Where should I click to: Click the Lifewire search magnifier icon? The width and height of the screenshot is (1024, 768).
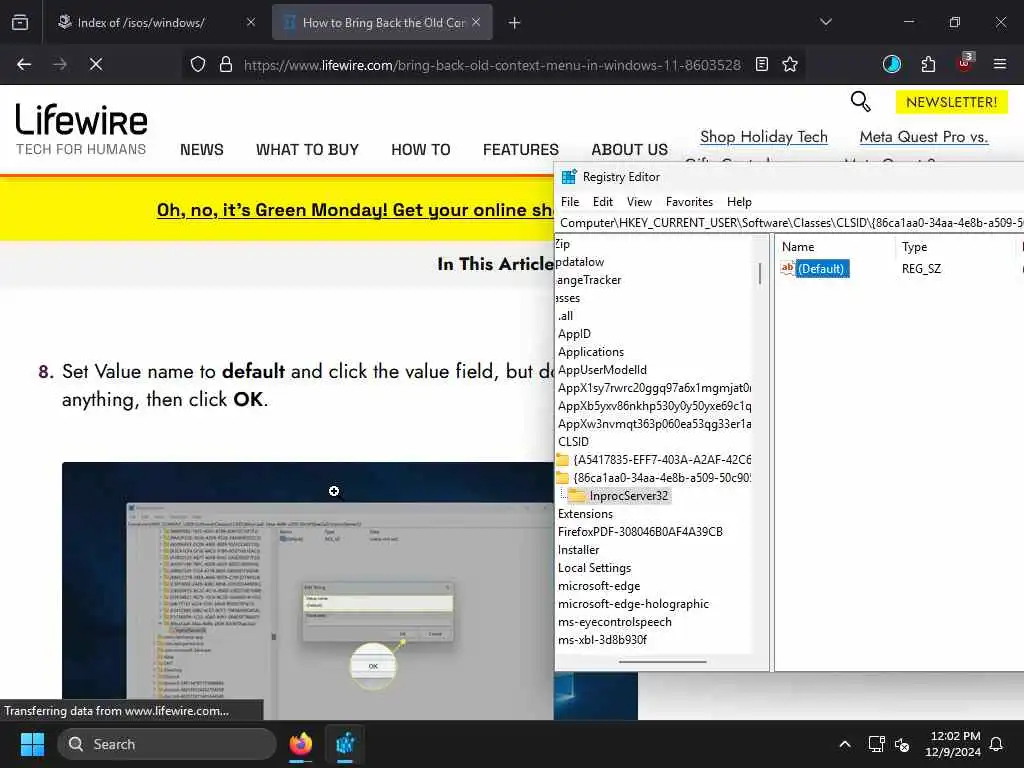coord(861,102)
